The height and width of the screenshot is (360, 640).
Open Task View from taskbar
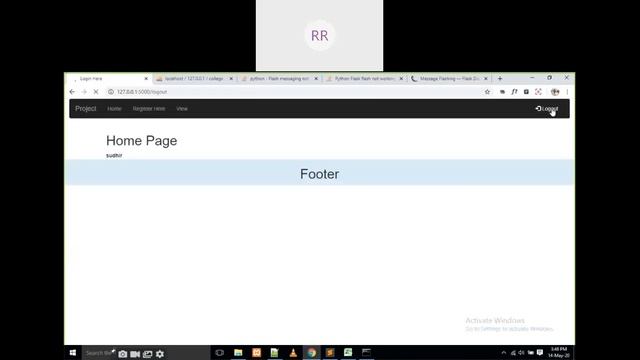click(x=220, y=353)
